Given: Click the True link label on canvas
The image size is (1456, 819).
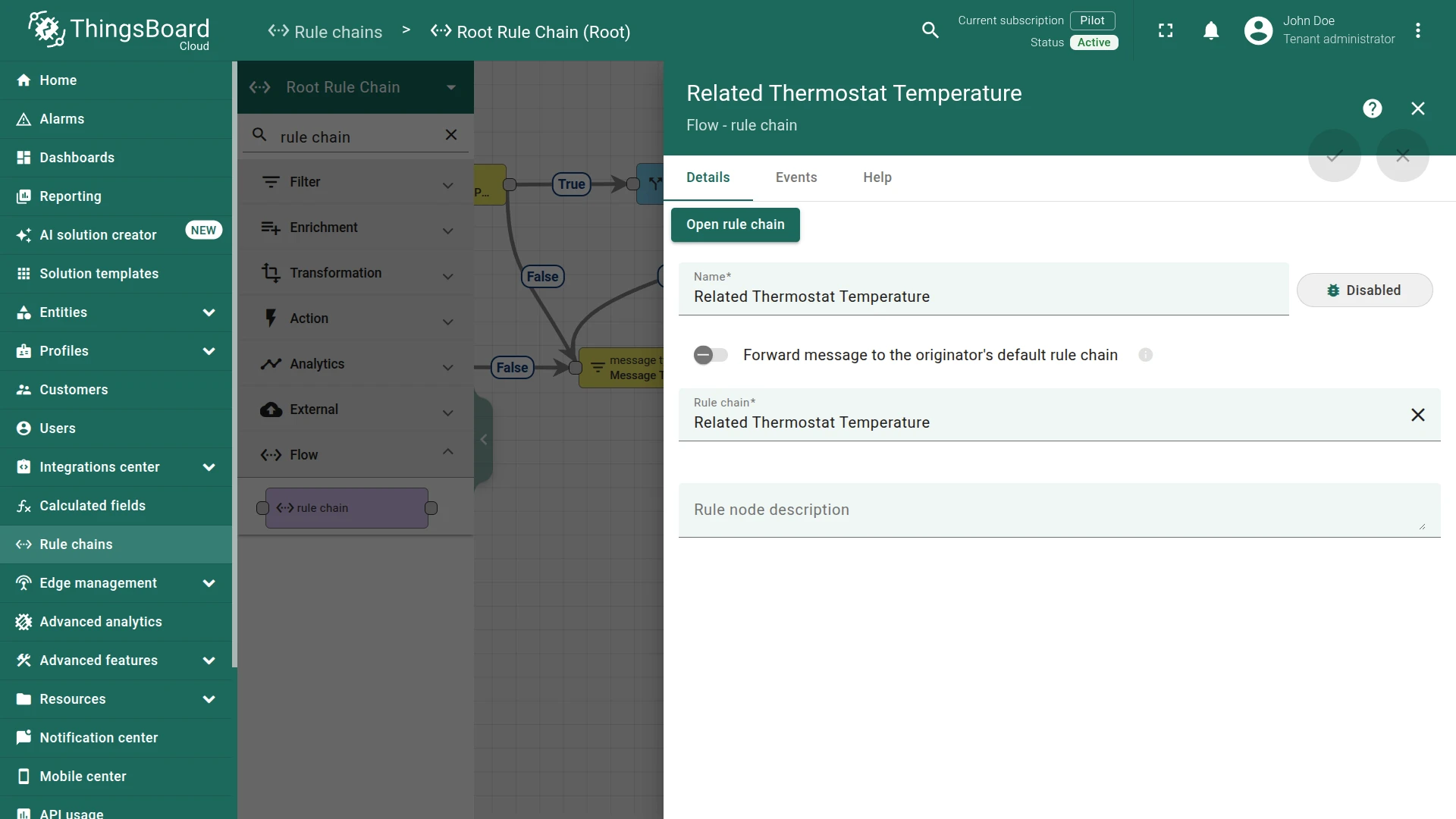Looking at the screenshot, I should (x=571, y=184).
